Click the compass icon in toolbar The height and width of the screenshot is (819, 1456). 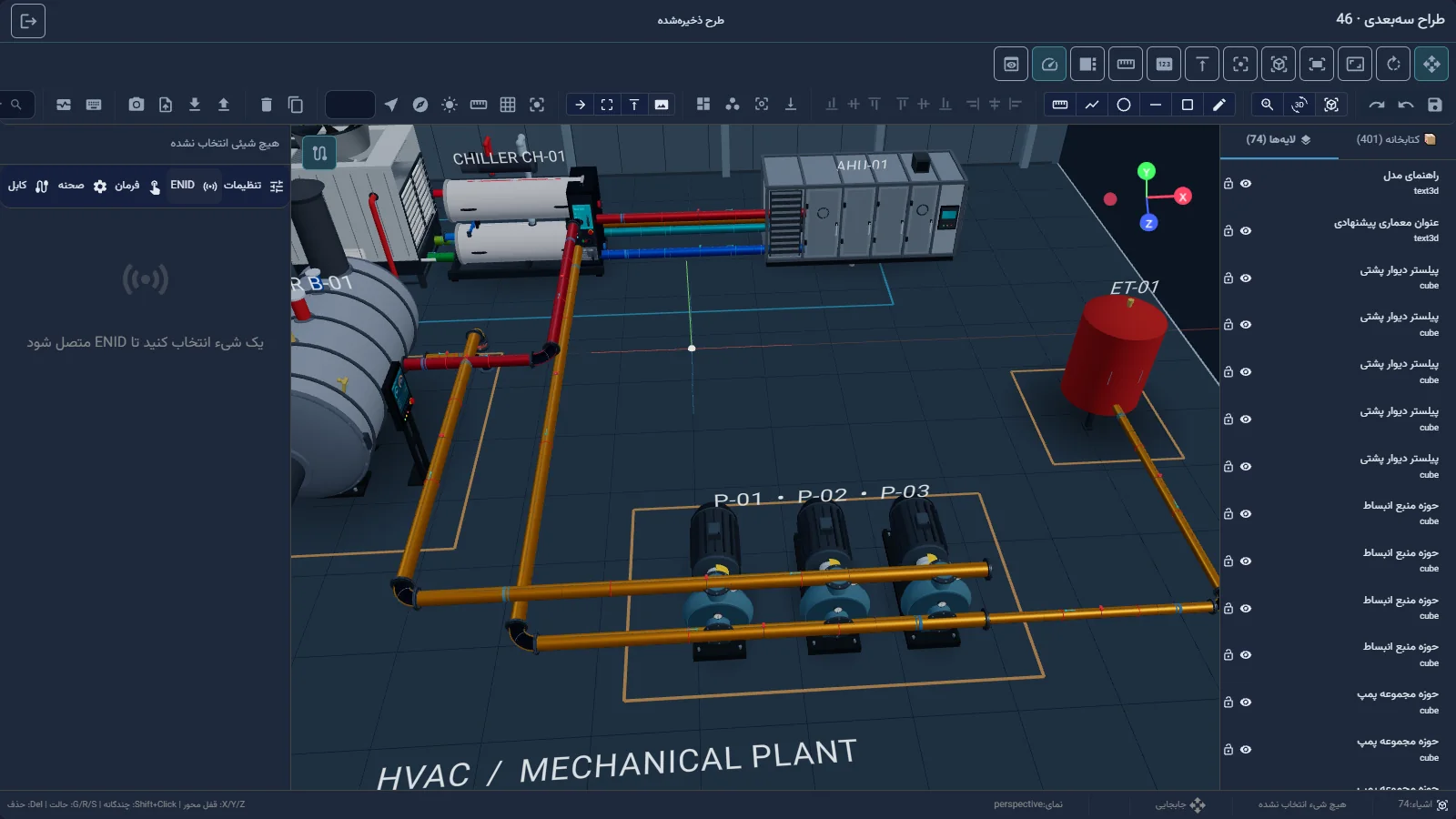(420, 105)
